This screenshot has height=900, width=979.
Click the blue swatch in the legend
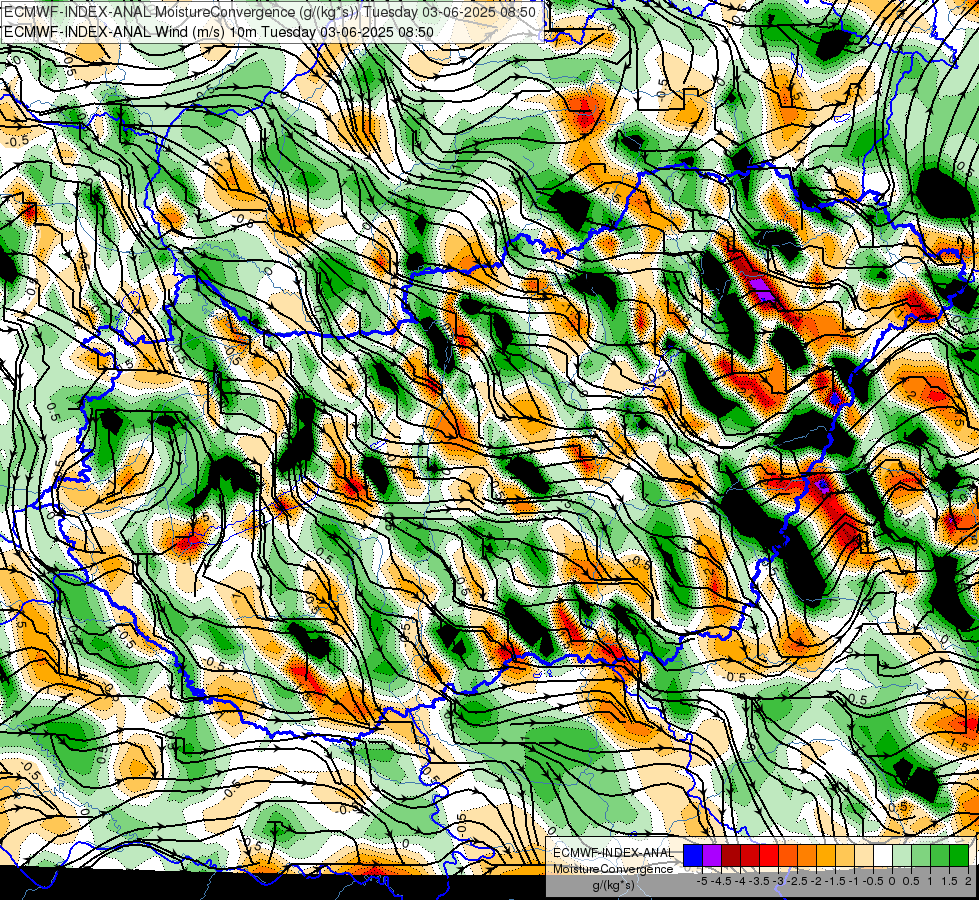point(693,855)
